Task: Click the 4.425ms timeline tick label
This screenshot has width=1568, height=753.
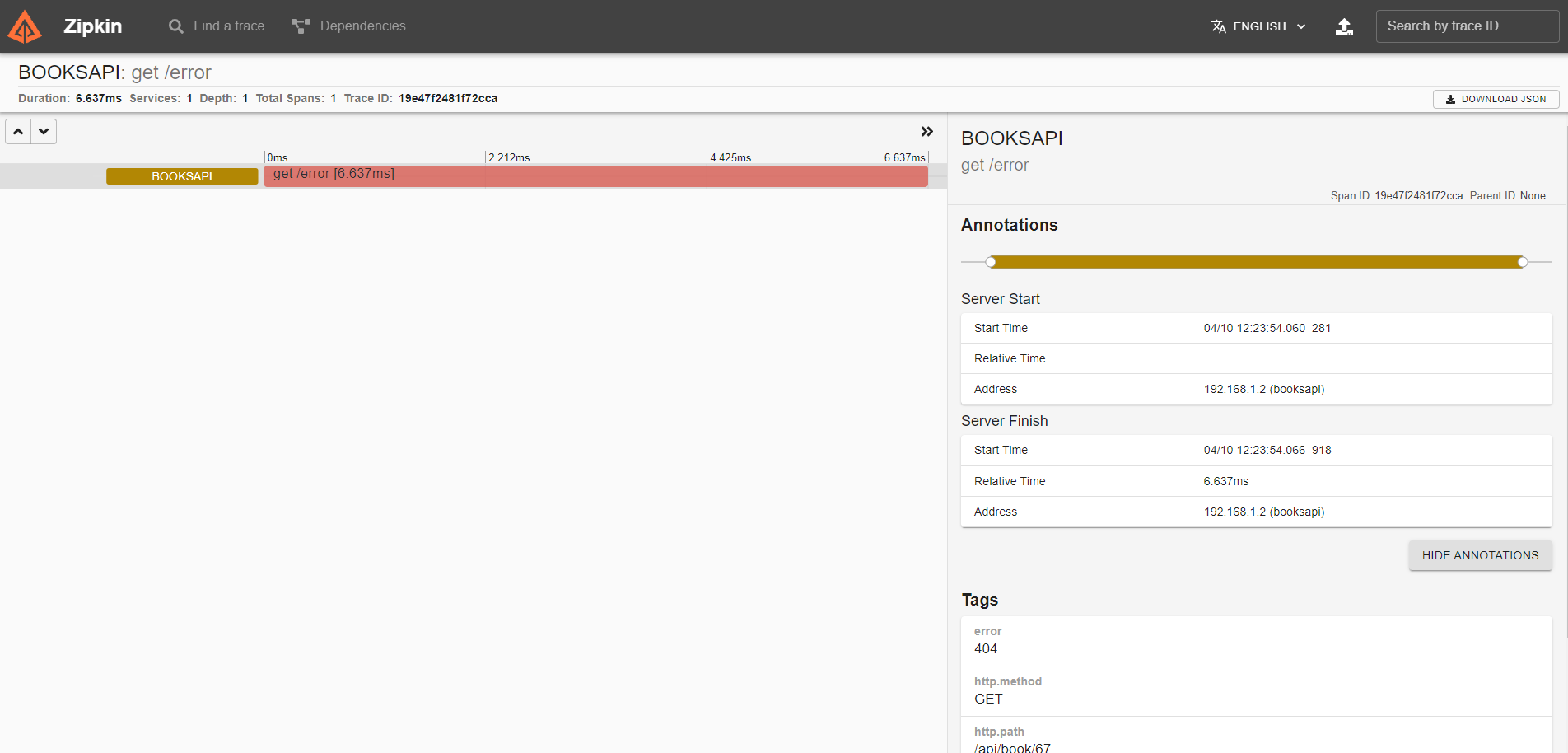Action: coord(730,157)
